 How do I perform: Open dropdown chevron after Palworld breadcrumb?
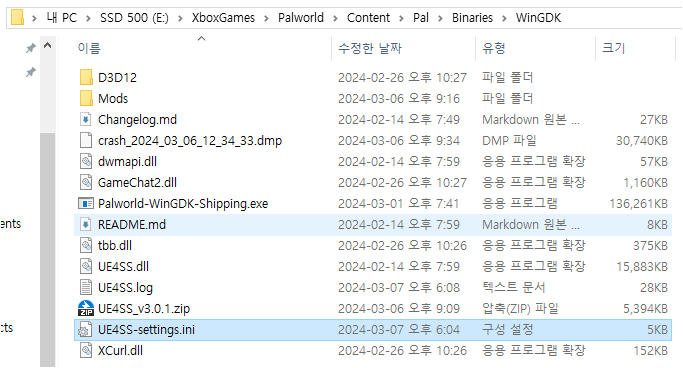click(335, 18)
